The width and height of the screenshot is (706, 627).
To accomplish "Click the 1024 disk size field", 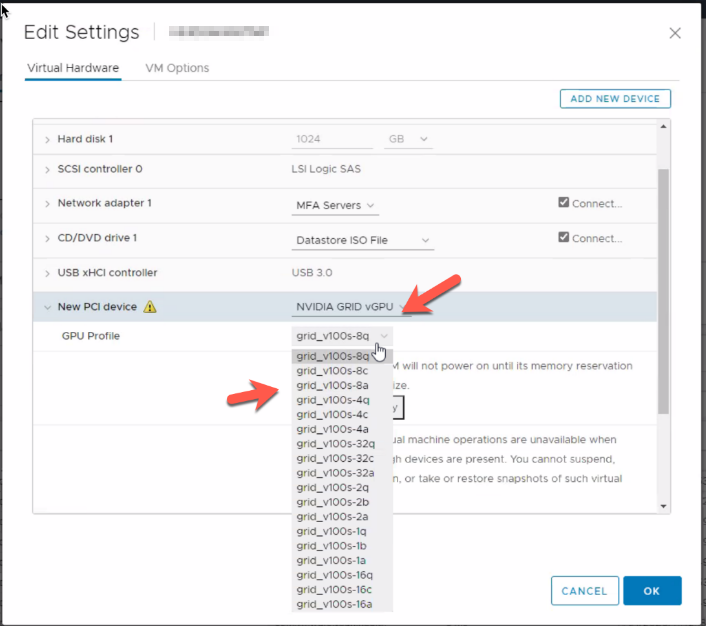I will tap(332, 139).
